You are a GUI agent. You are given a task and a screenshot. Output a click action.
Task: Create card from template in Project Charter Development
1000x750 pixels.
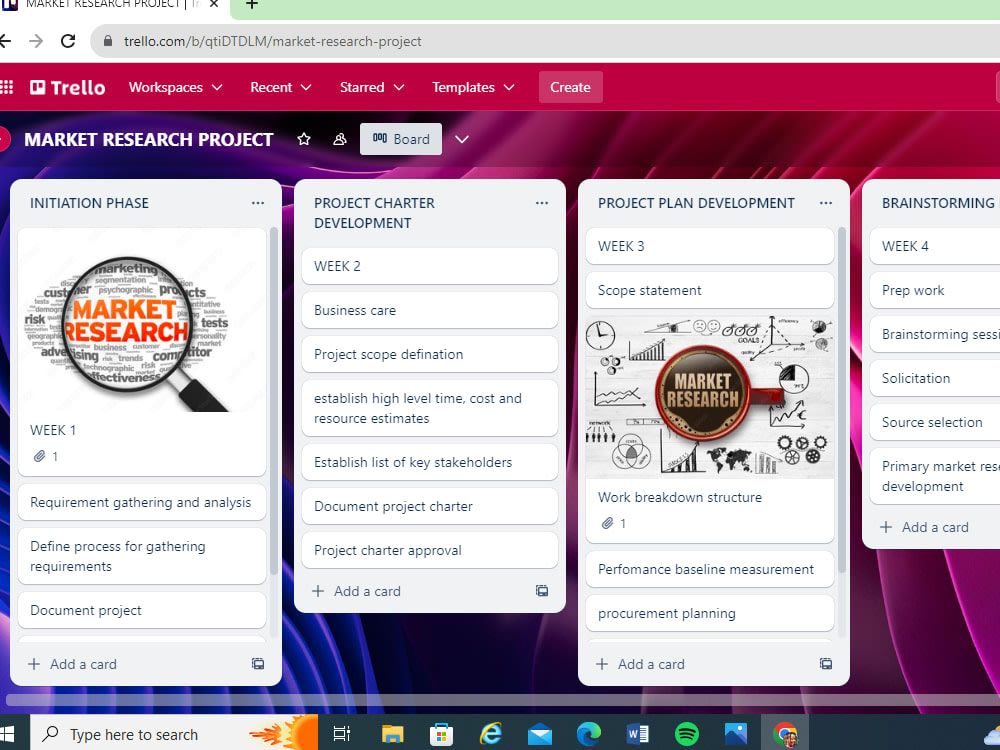tap(542, 591)
